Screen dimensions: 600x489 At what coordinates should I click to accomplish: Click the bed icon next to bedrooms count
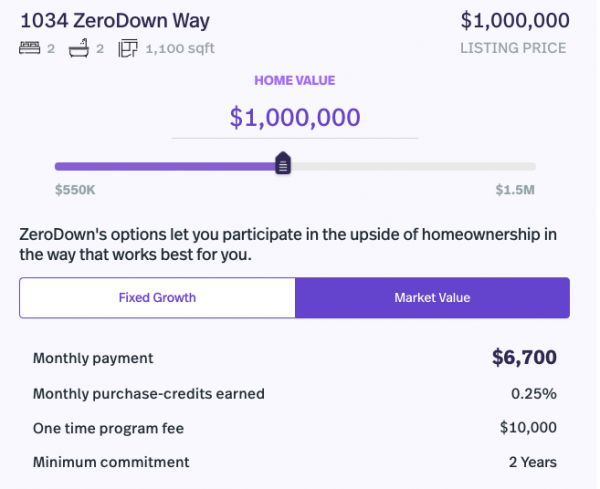click(29, 48)
